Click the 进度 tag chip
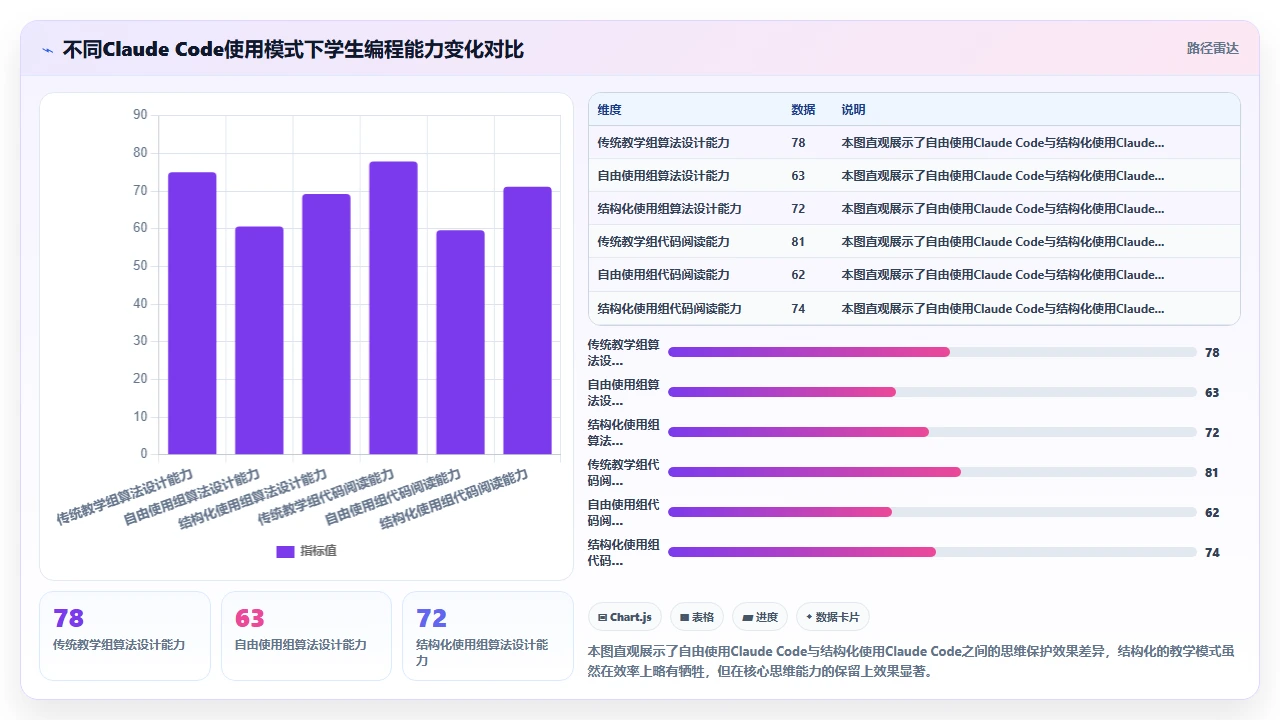1280x720 pixels. coord(760,617)
